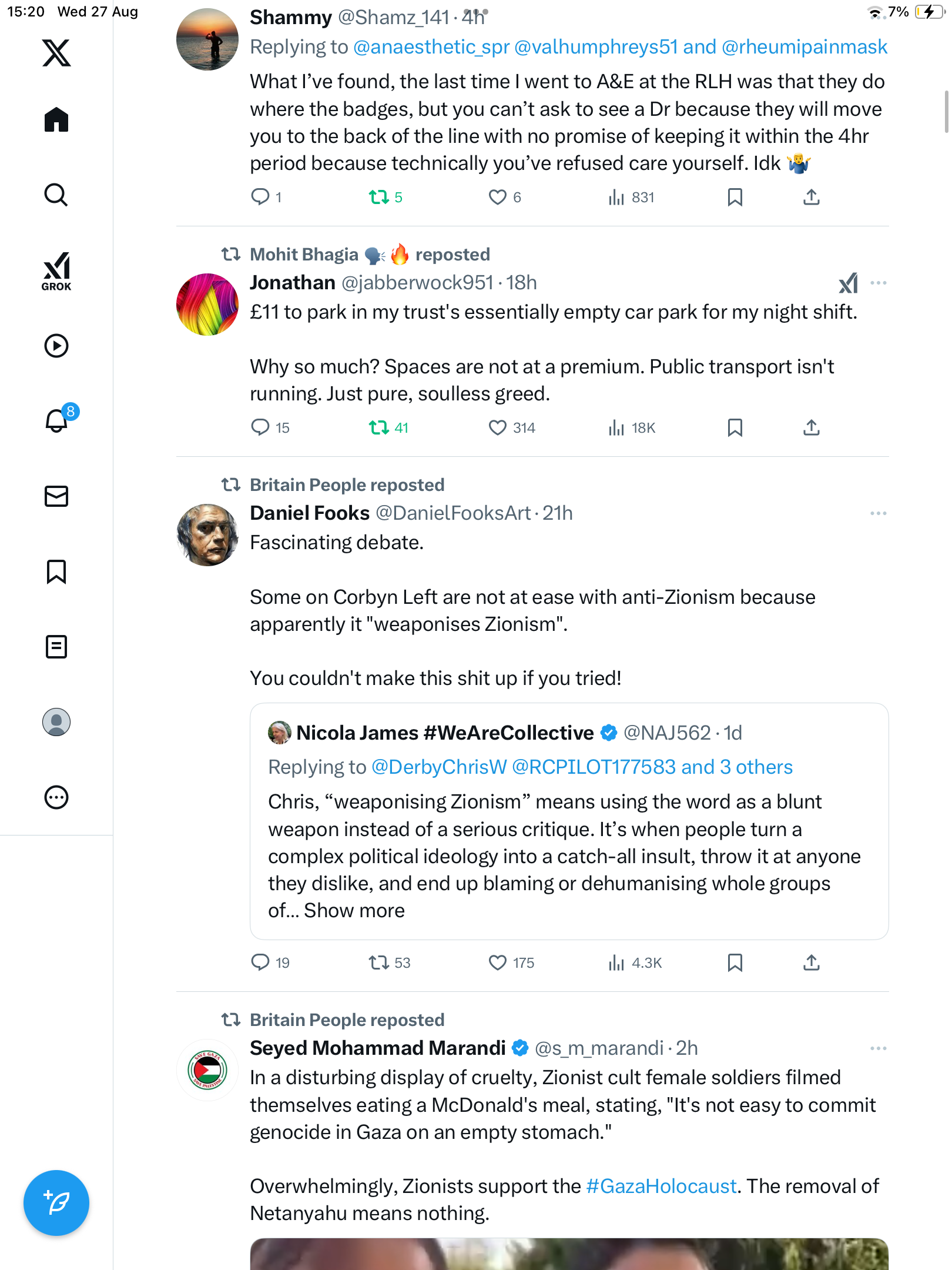Open the Lists sidebar item

pyautogui.click(x=56, y=647)
